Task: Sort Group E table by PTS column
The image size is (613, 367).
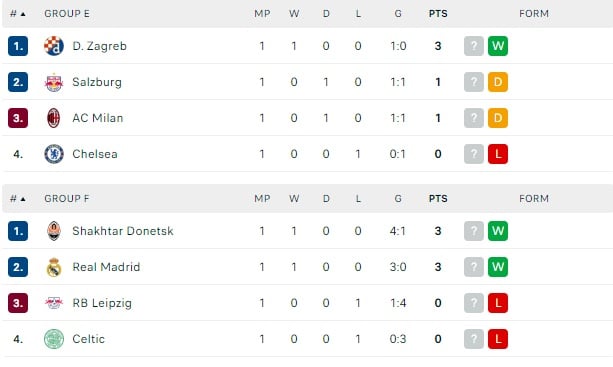Action: coord(438,14)
